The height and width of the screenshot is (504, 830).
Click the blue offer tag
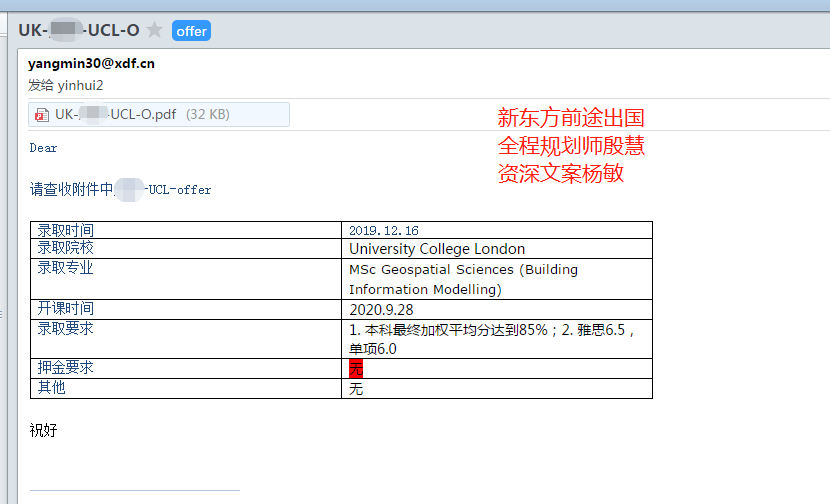[192, 31]
